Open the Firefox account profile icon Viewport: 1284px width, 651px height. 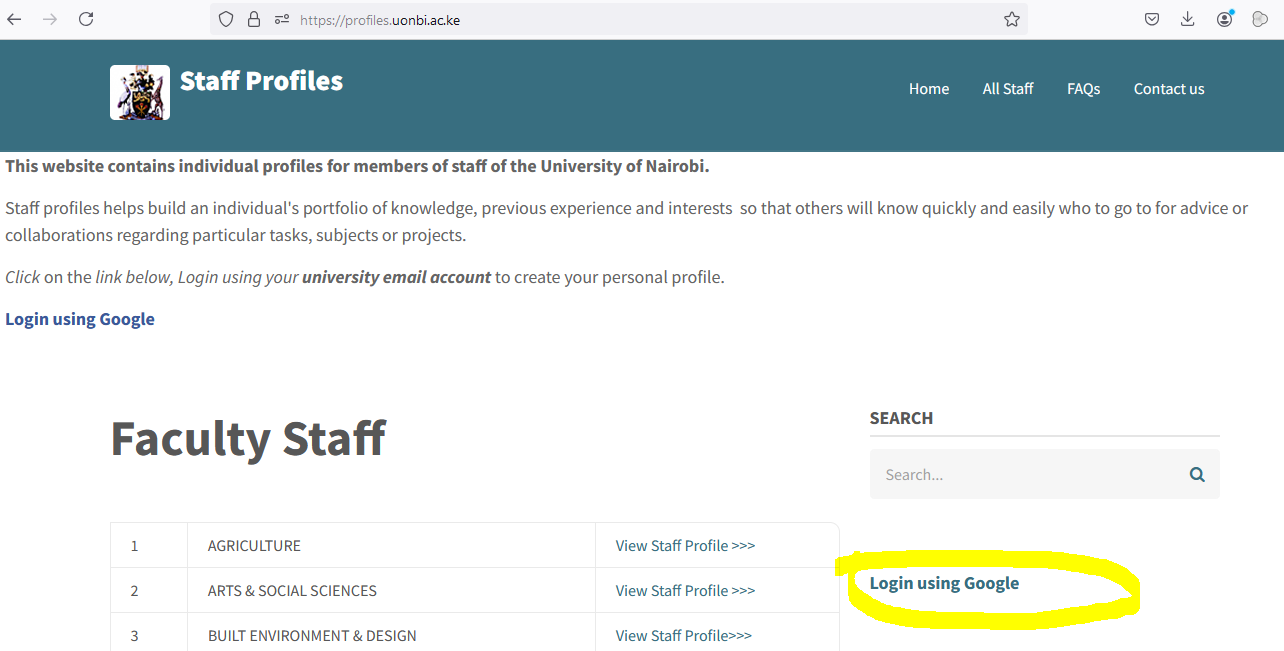tap(1225, 19)
